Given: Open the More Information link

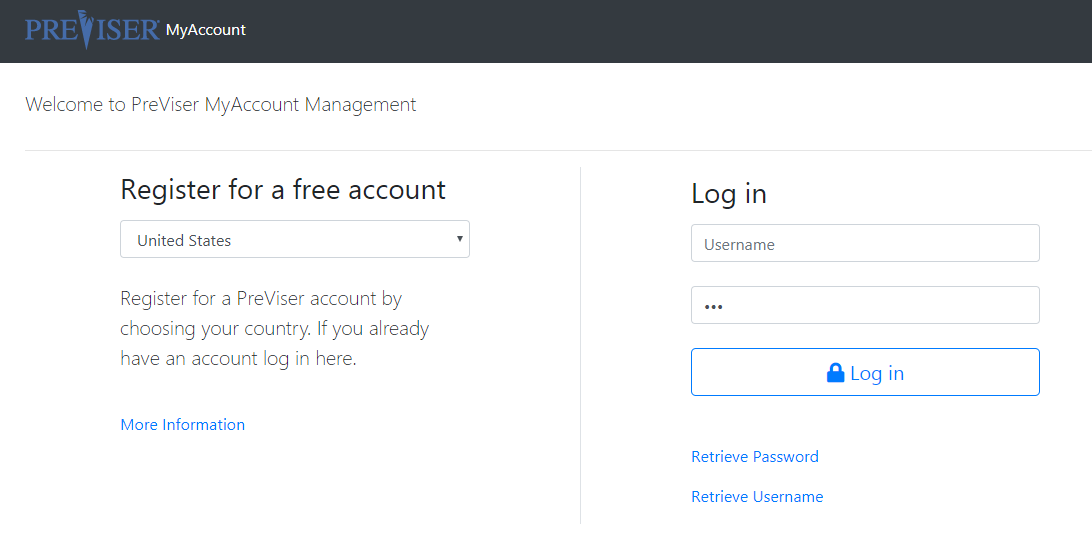Looking at the screenshot, I should pos(182,425).
